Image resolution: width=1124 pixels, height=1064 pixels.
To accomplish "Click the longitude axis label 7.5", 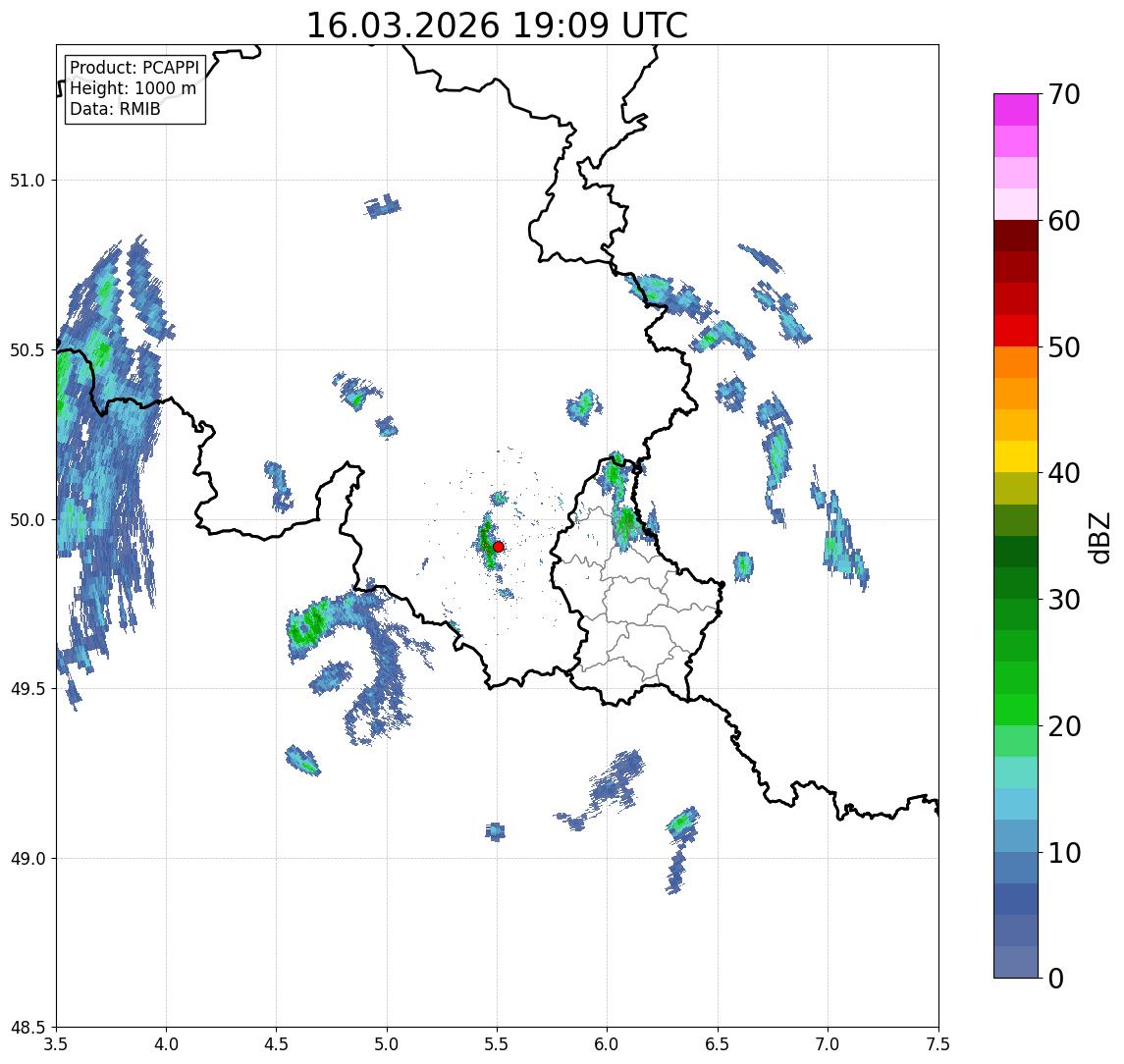I will [x=938, y=1044].
